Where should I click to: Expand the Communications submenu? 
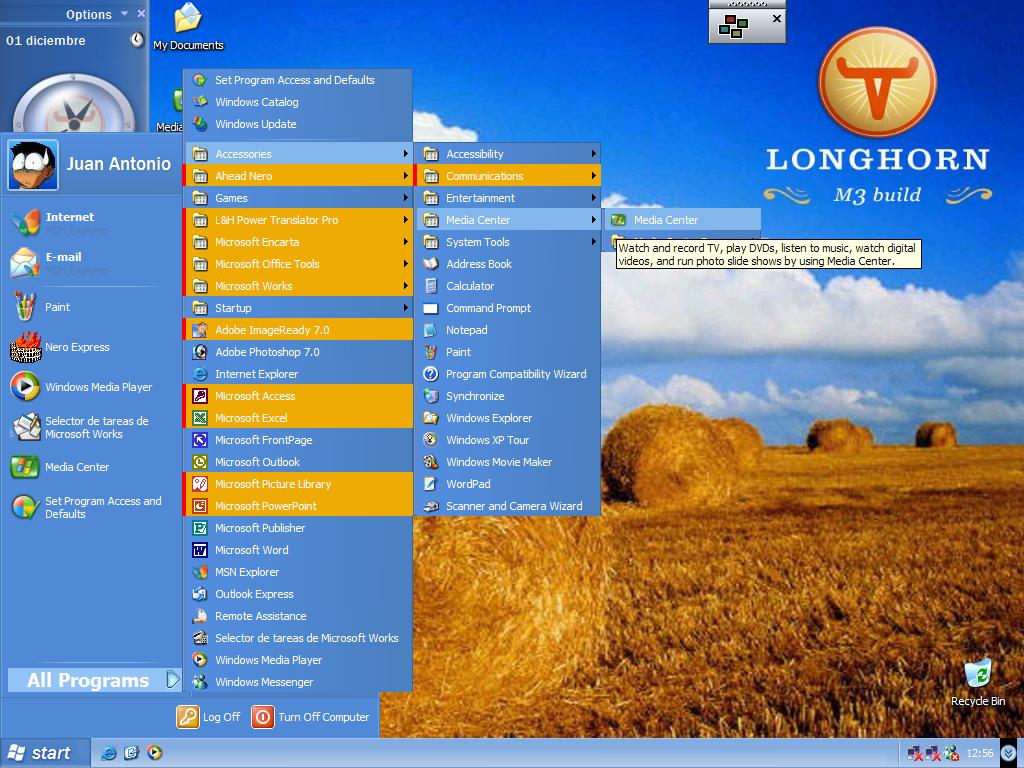tap(508, 176)
